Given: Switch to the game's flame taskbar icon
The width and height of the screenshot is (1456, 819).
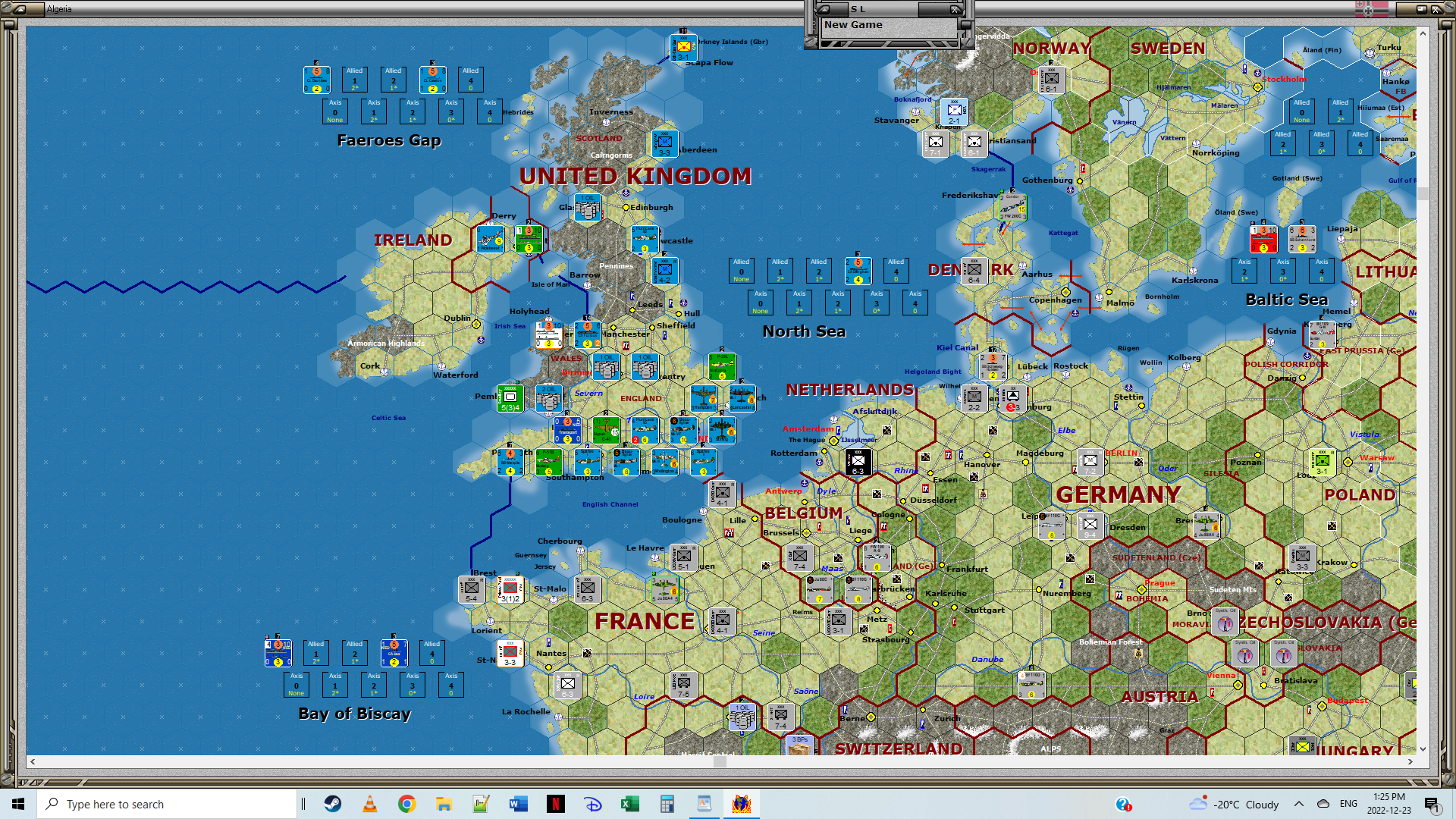Looking at the screenshot, I should (742, 804).
